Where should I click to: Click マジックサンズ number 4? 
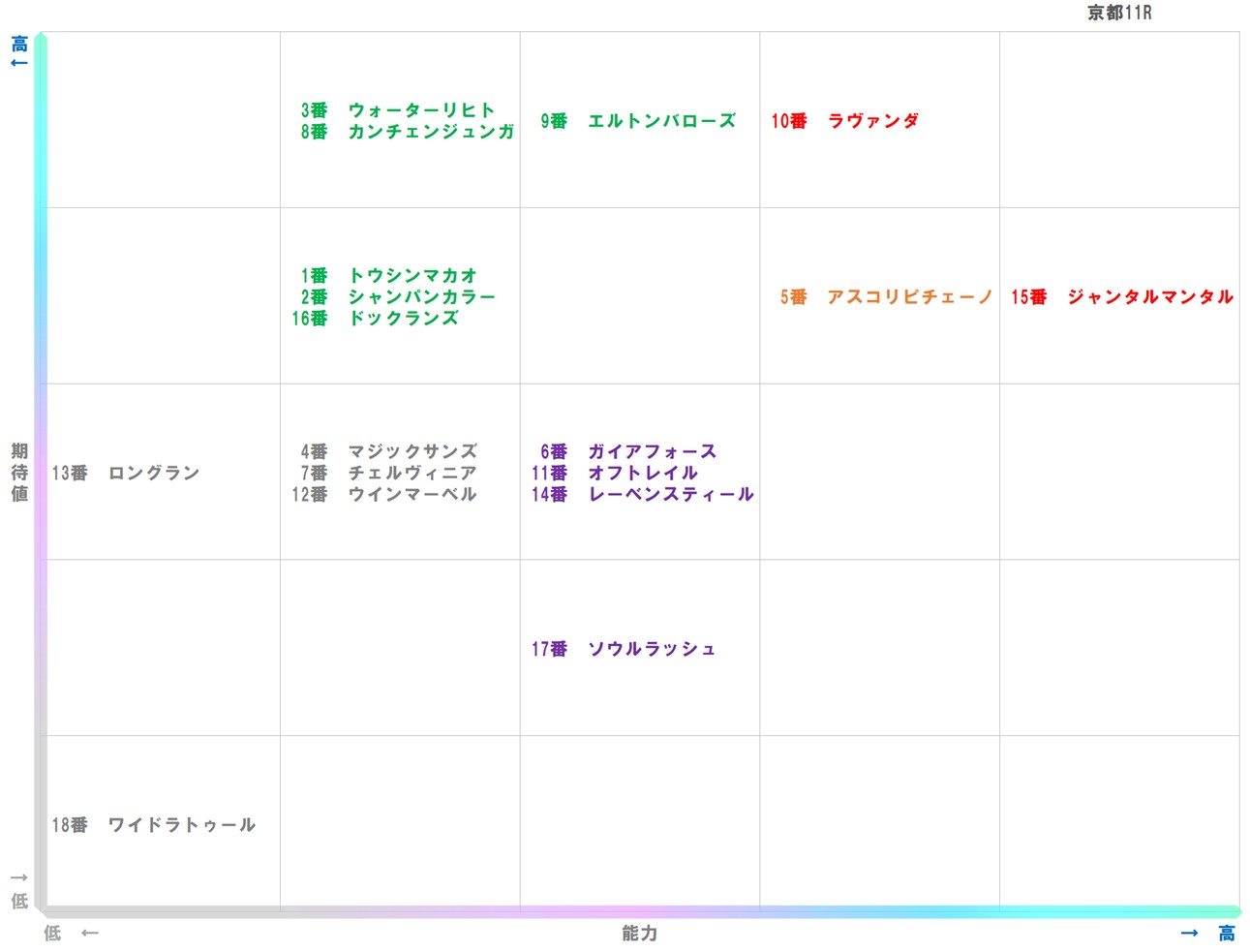tap(388, 451)
